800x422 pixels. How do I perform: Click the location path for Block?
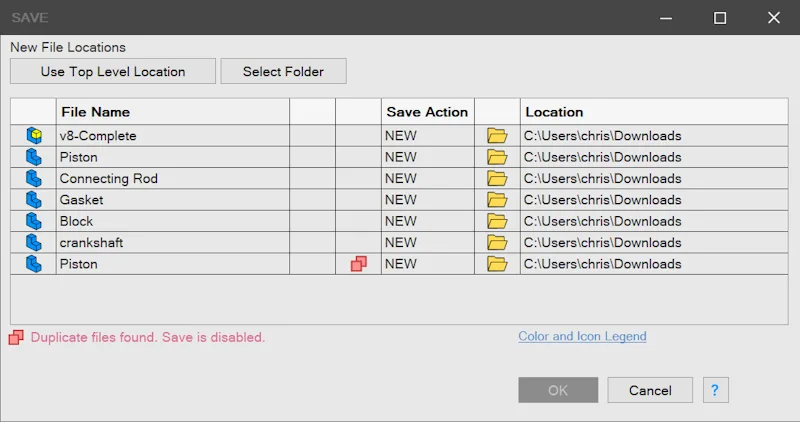click(654, 221)
